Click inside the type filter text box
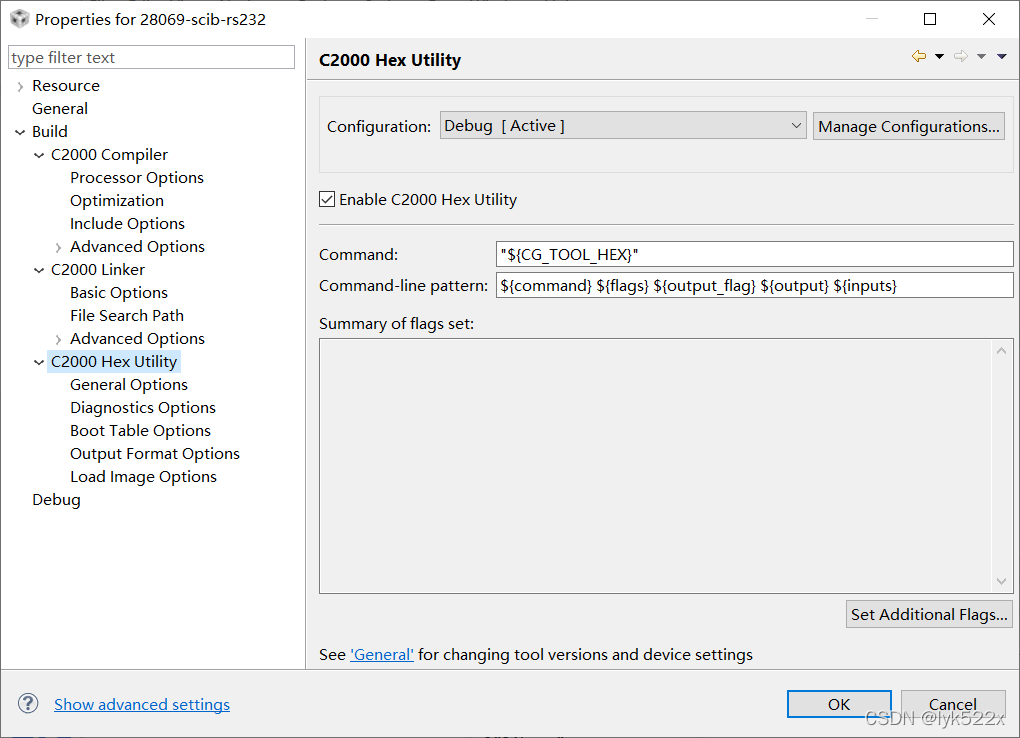1020x738 pixels. pyautogui.click(x=150, y=56)
